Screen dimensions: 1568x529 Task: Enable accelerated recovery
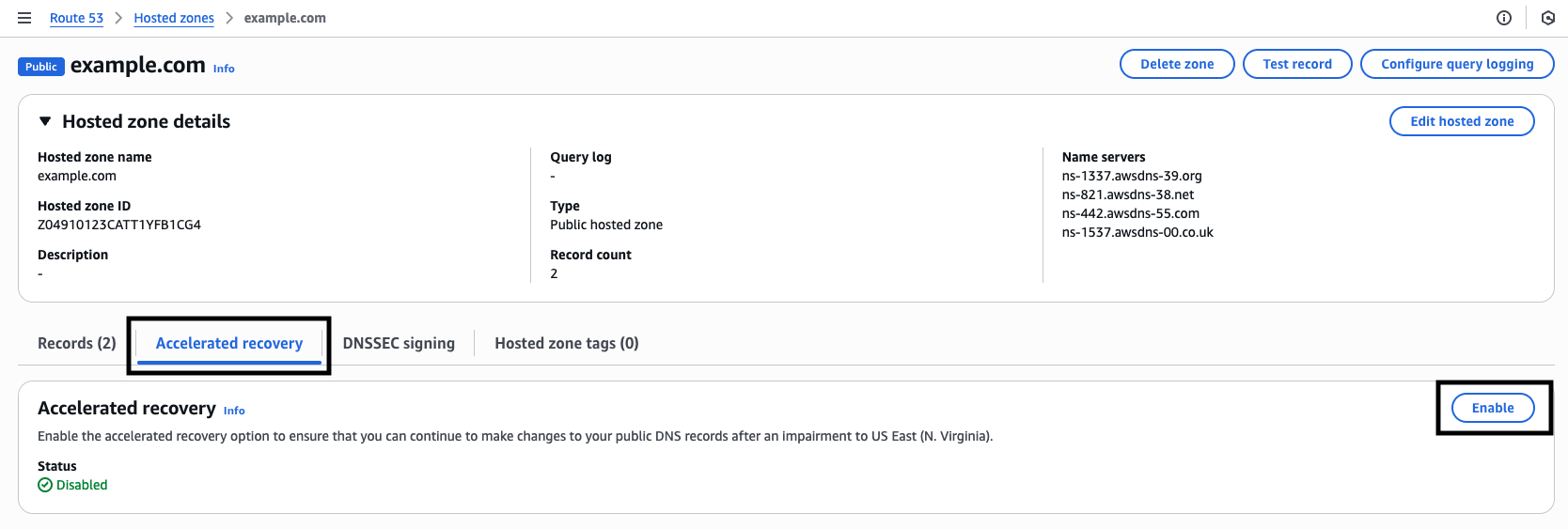point(1493,408)
